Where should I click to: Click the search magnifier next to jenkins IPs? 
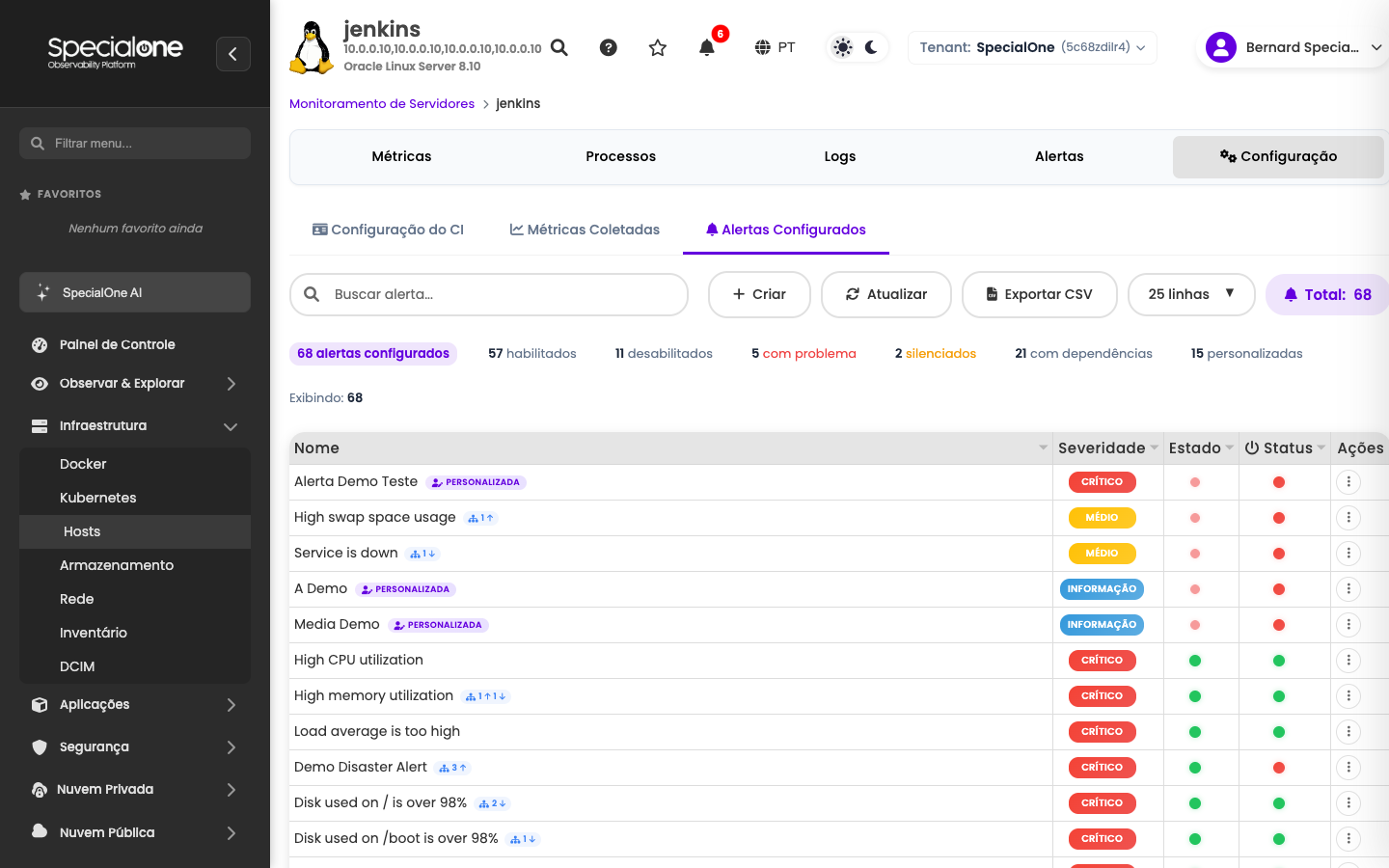click(x=559, y=47)
